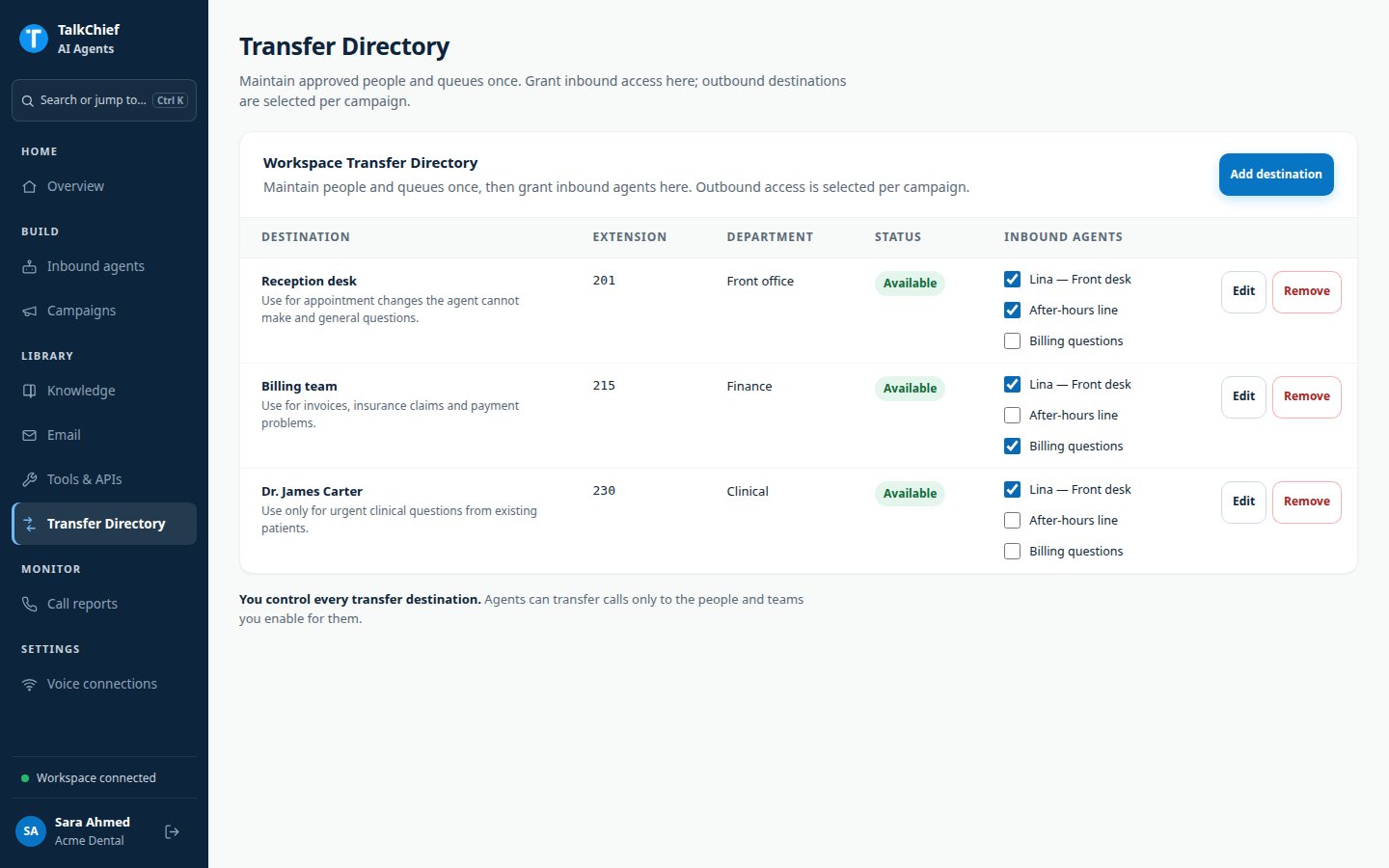1389x868 pixels.
Task: Focus the Search or jump to field
Action: click(x=104, y=100)
